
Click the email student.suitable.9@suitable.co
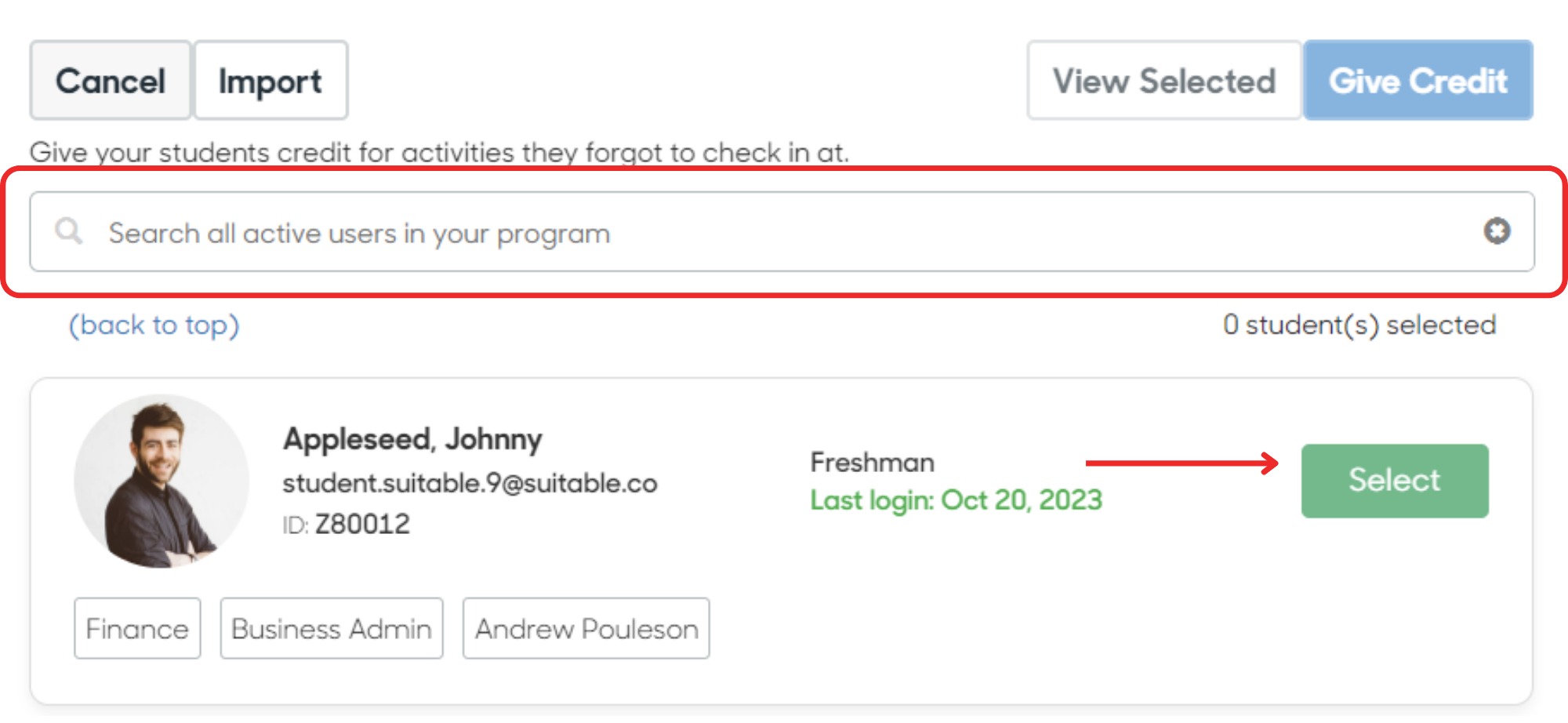tap(470, 483)
